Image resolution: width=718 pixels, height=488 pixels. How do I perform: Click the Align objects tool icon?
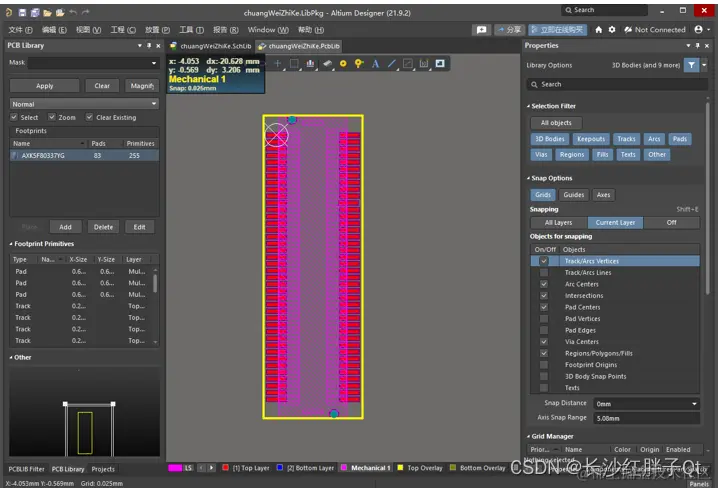[x=310, y=64]
